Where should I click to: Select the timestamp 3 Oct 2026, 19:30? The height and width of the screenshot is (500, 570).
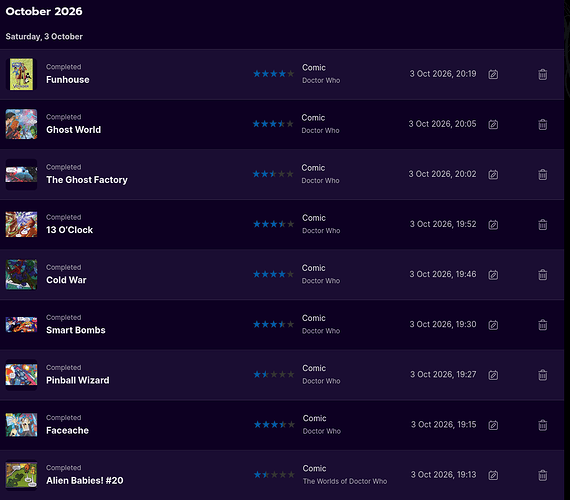443,324
